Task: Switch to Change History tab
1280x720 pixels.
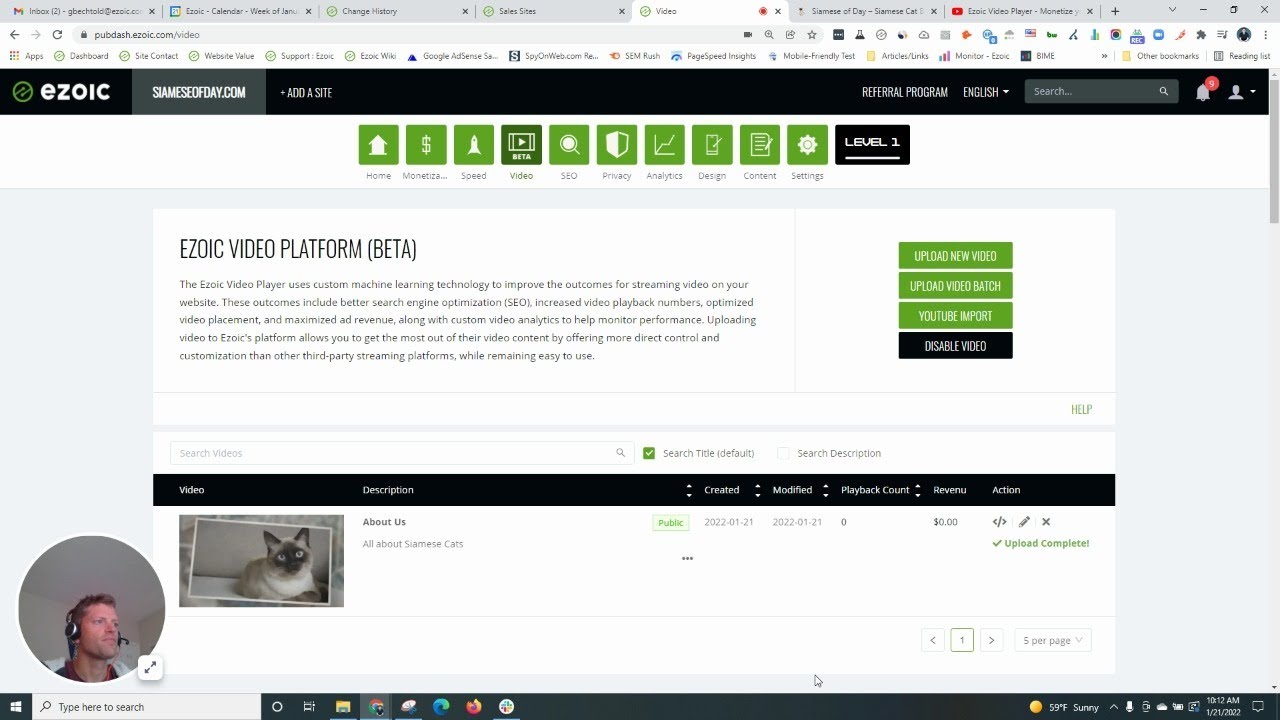Action: 395,11
